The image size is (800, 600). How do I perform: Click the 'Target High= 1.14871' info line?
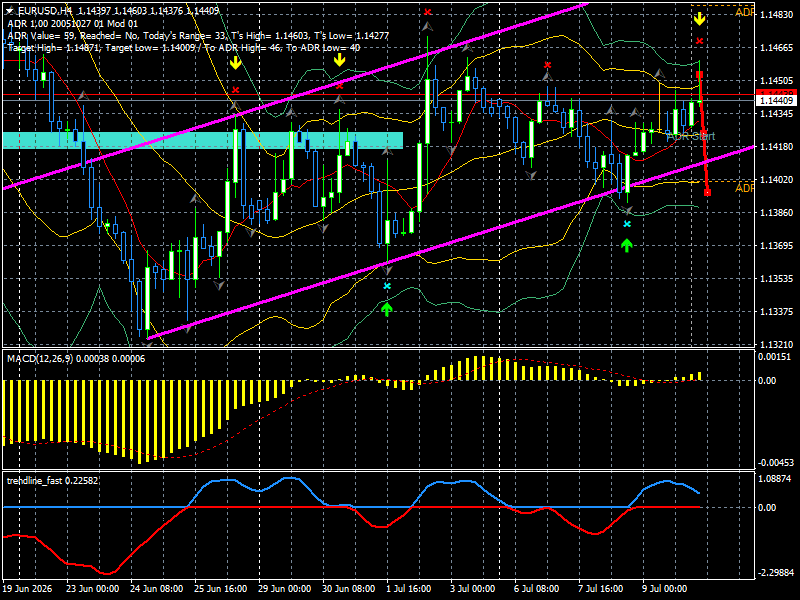(x=184, y=48)
